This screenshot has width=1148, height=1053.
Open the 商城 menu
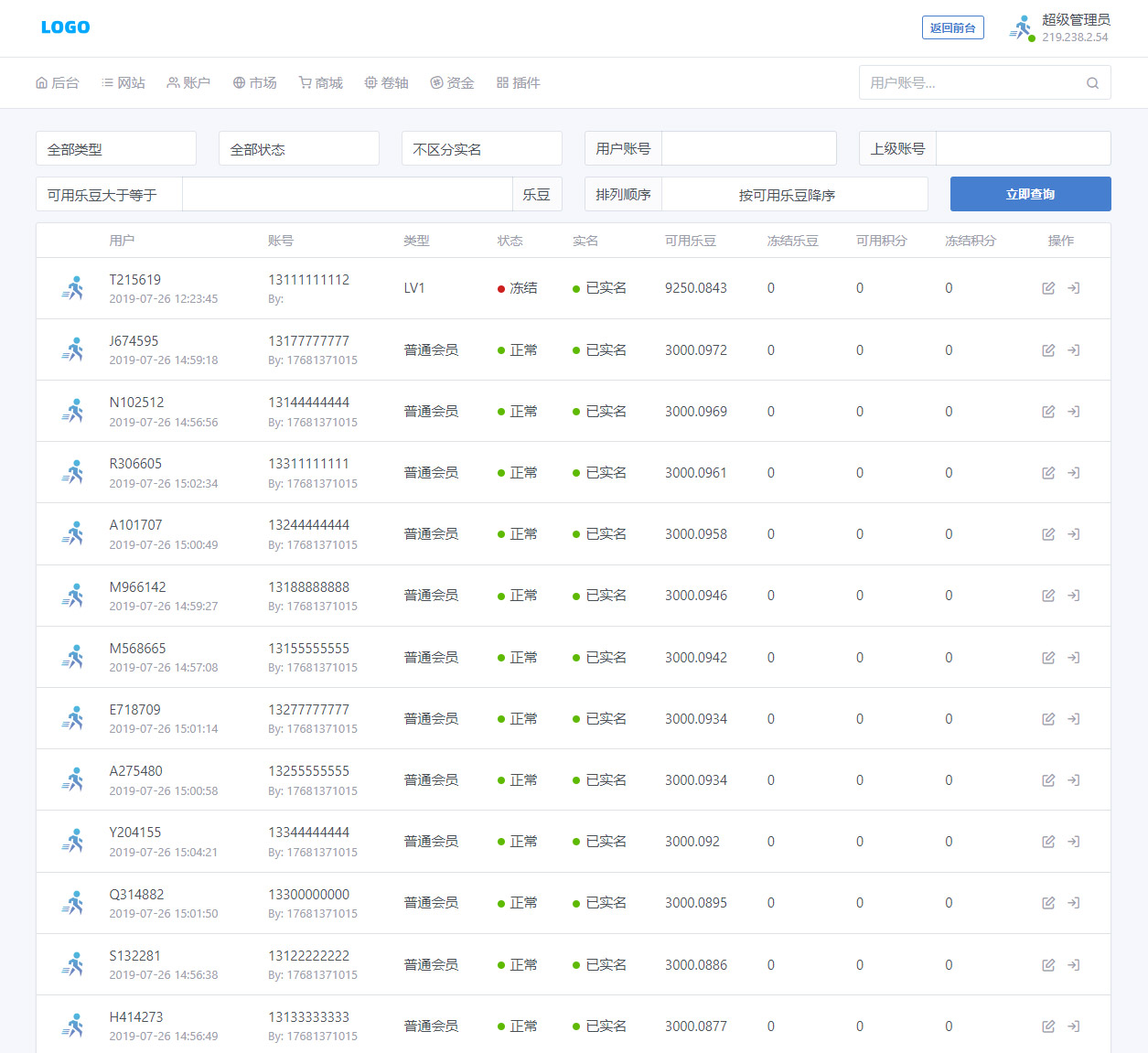(321, 83)
